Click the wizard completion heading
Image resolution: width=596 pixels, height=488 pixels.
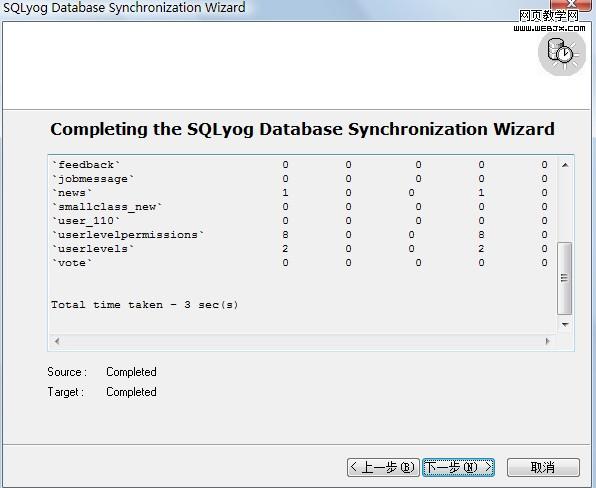click(302, 129)
